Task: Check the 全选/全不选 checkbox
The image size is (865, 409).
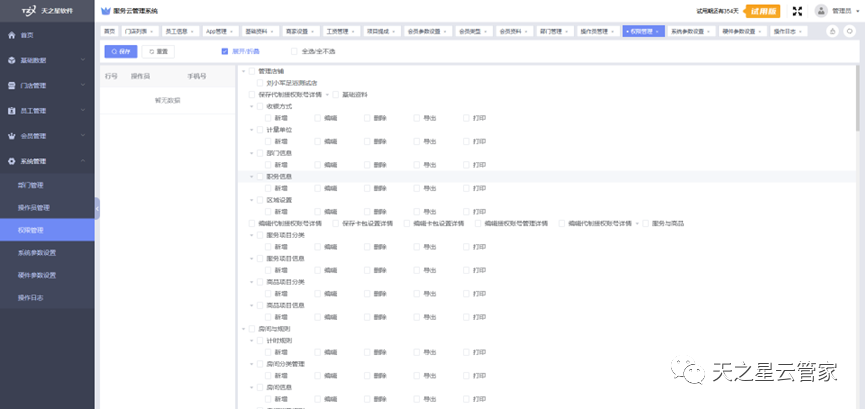Action: point(294,51)
